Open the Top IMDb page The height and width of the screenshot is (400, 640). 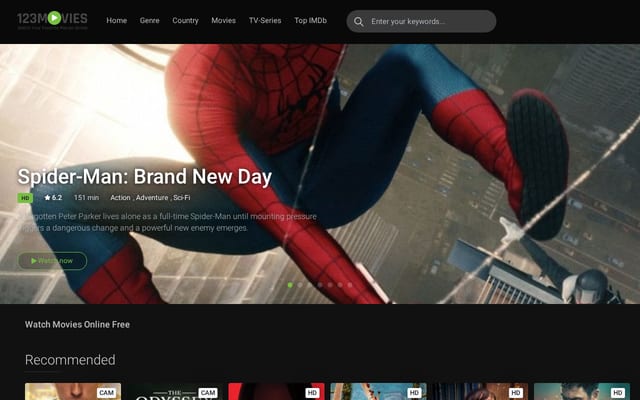(311, 20)
